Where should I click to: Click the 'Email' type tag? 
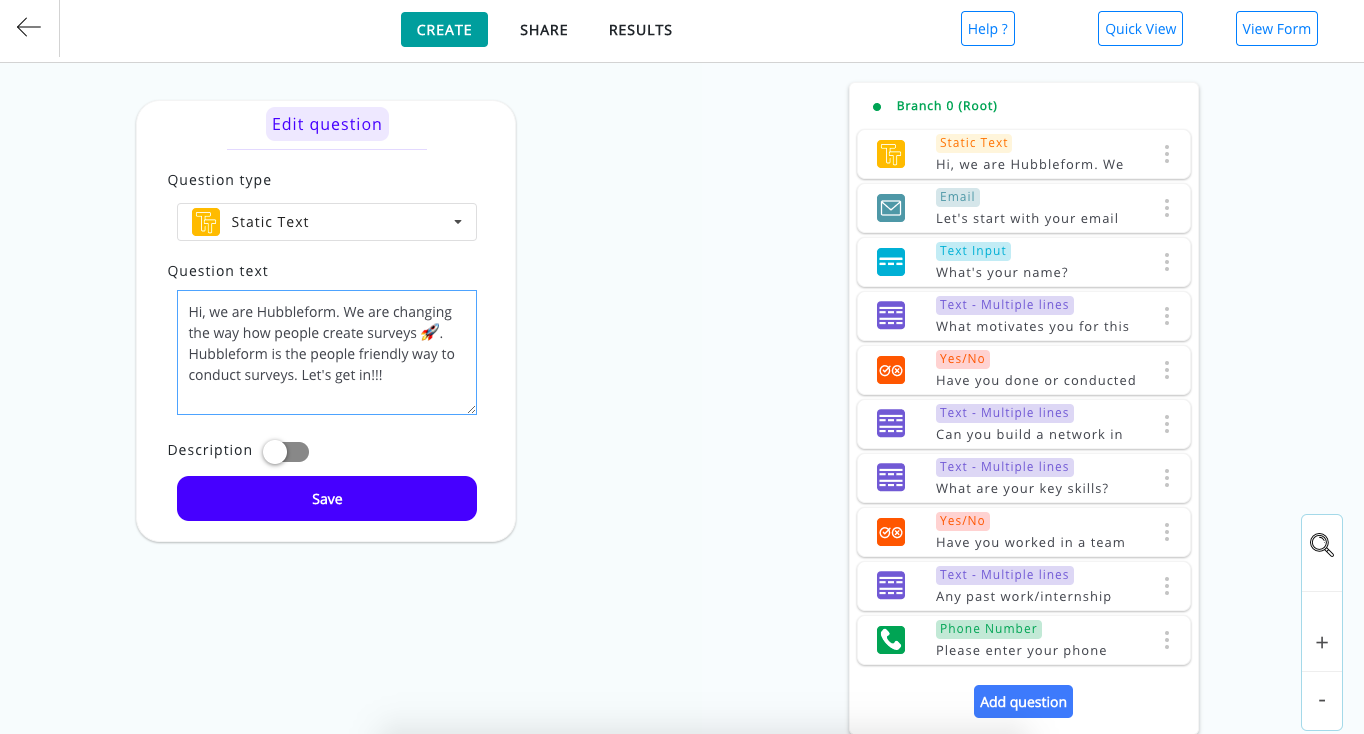(958, 197)
